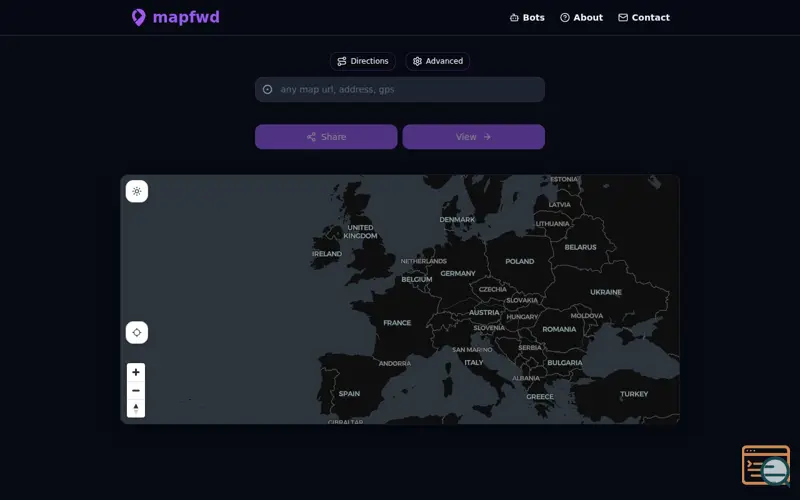This screenshot has height=500, width=800.
Task: Click the IRELAND label on map
Action: [327, 254]
